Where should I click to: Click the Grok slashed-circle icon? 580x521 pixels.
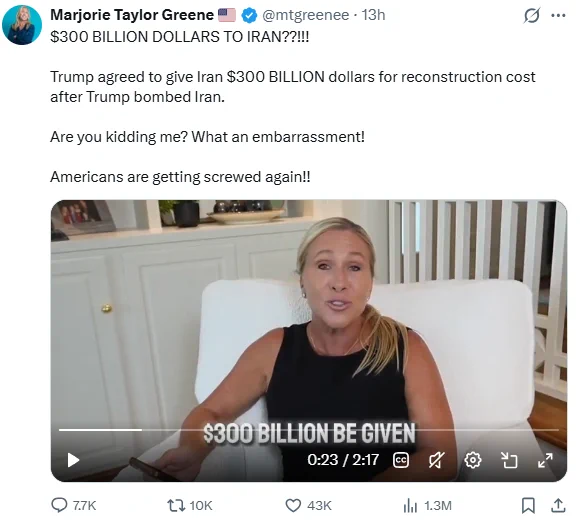[x=532, y=15]
